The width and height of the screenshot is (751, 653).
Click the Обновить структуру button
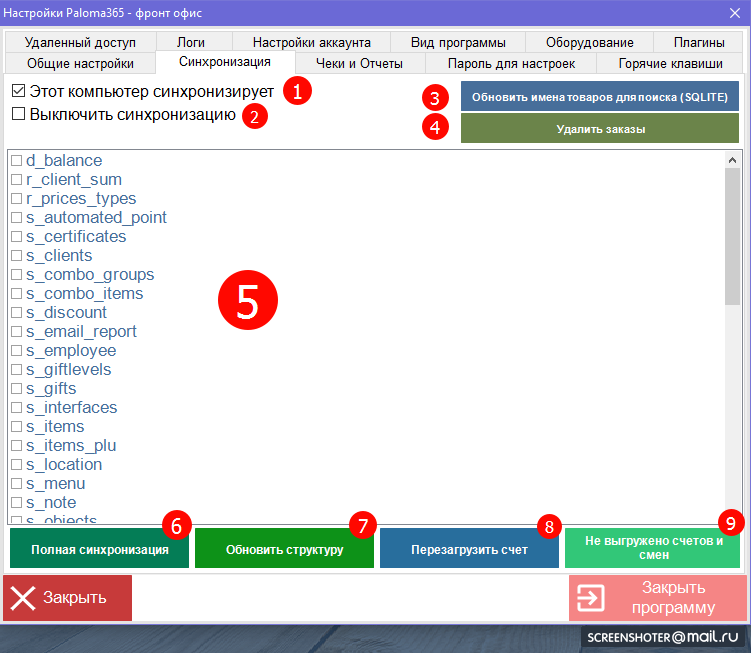[x=284, y=550]
